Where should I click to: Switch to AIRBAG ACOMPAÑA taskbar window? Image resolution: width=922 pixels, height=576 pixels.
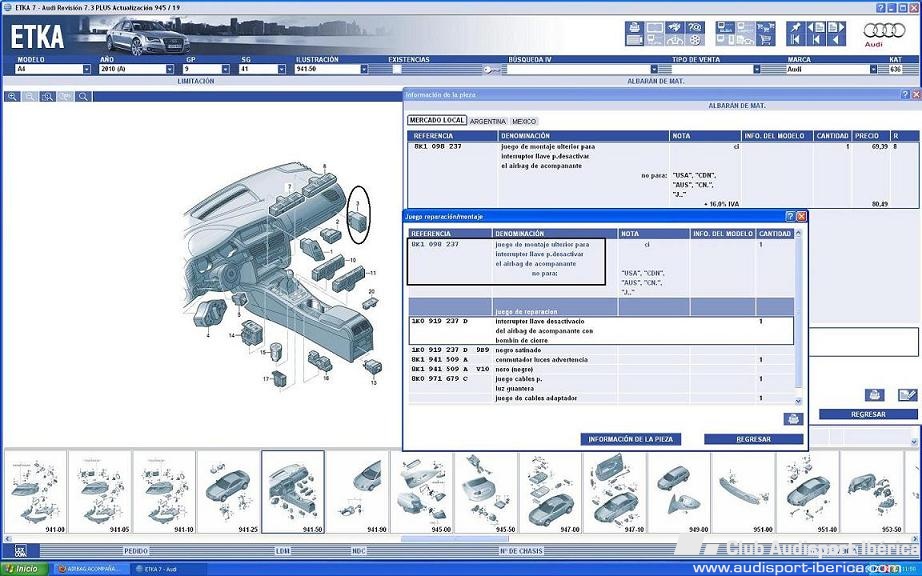pyautogui.click(x=91, y=569)
